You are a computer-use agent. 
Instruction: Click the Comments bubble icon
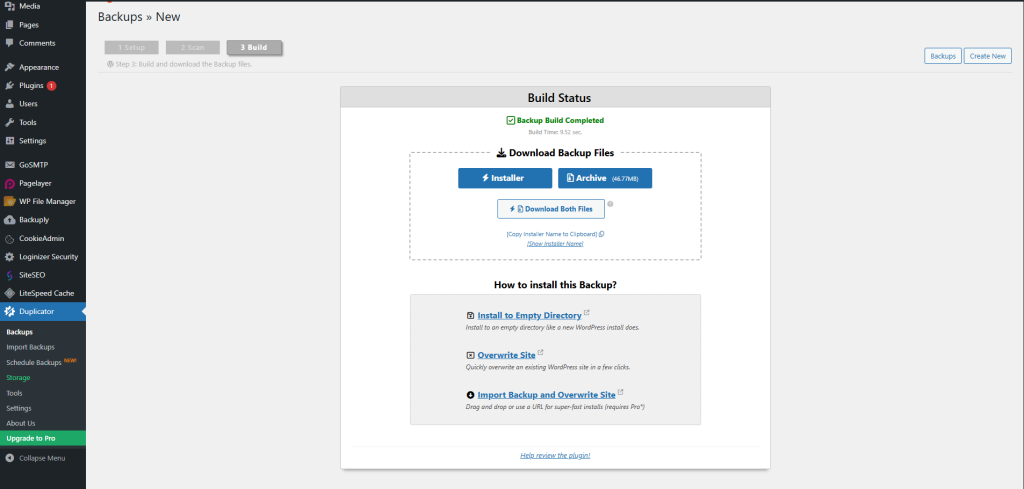tap(10, 43)
